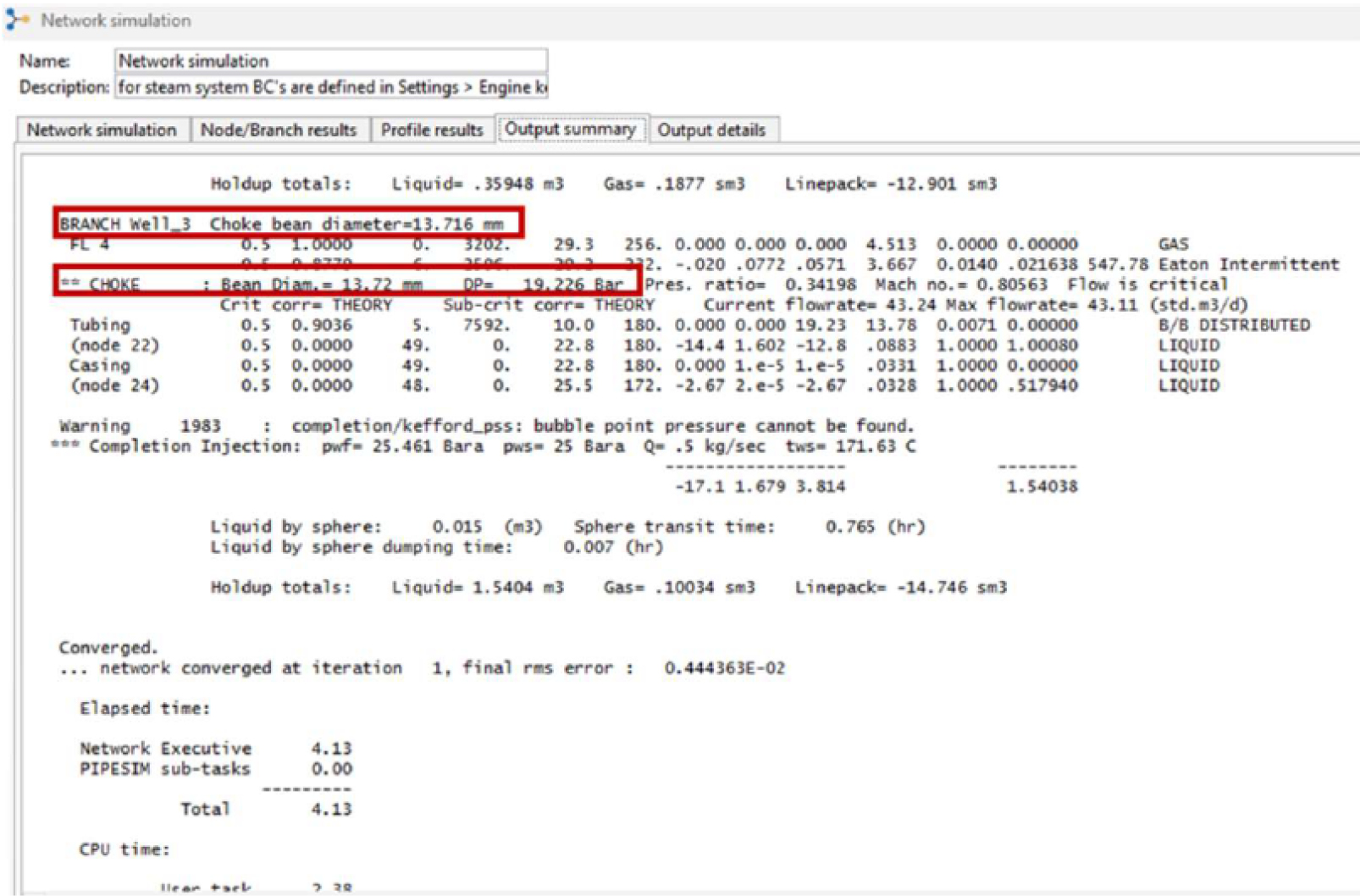Screen dimensions: 1360x896
Task: Click the Sphere transit time value
Action: pos(875,527)
